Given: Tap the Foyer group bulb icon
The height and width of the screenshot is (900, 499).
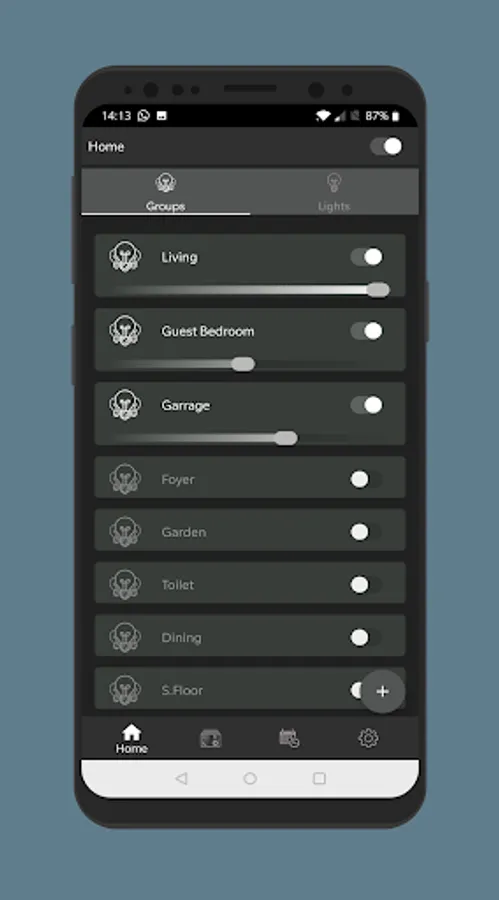Looking at the screenshot, I should point(125,479).
